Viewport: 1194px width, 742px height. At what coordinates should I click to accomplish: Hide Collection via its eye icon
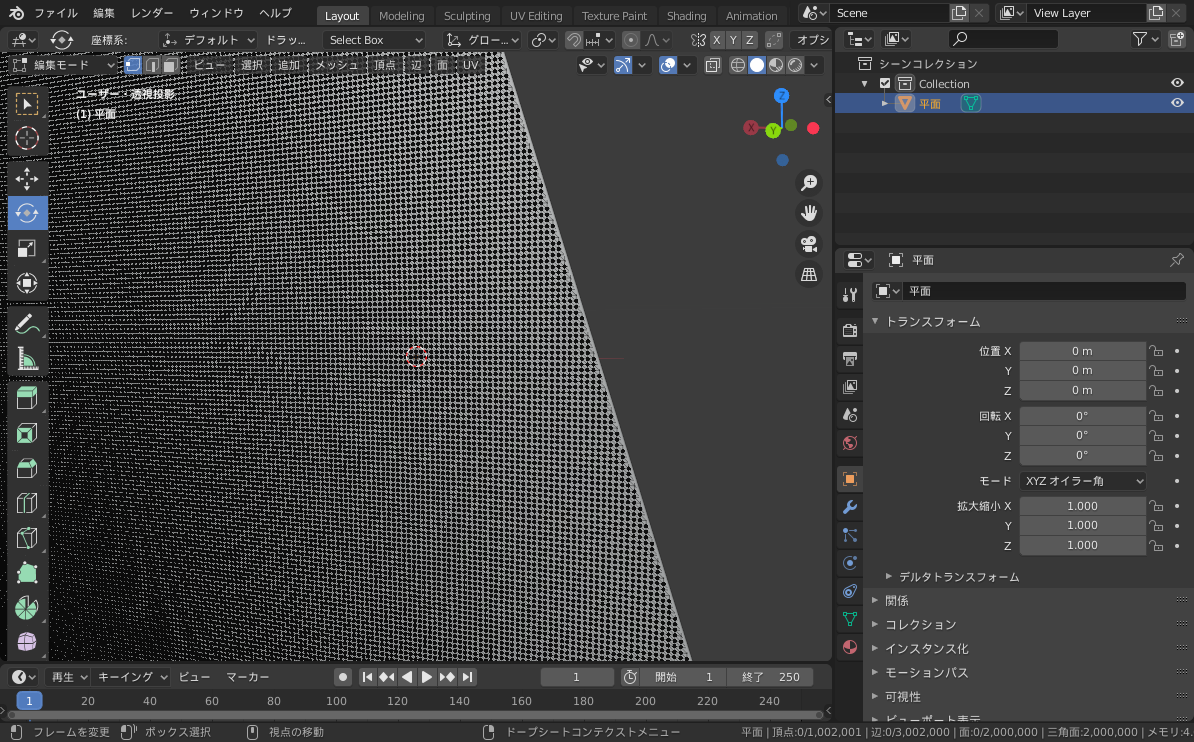pyautogui.click(x=1177, y=83)
